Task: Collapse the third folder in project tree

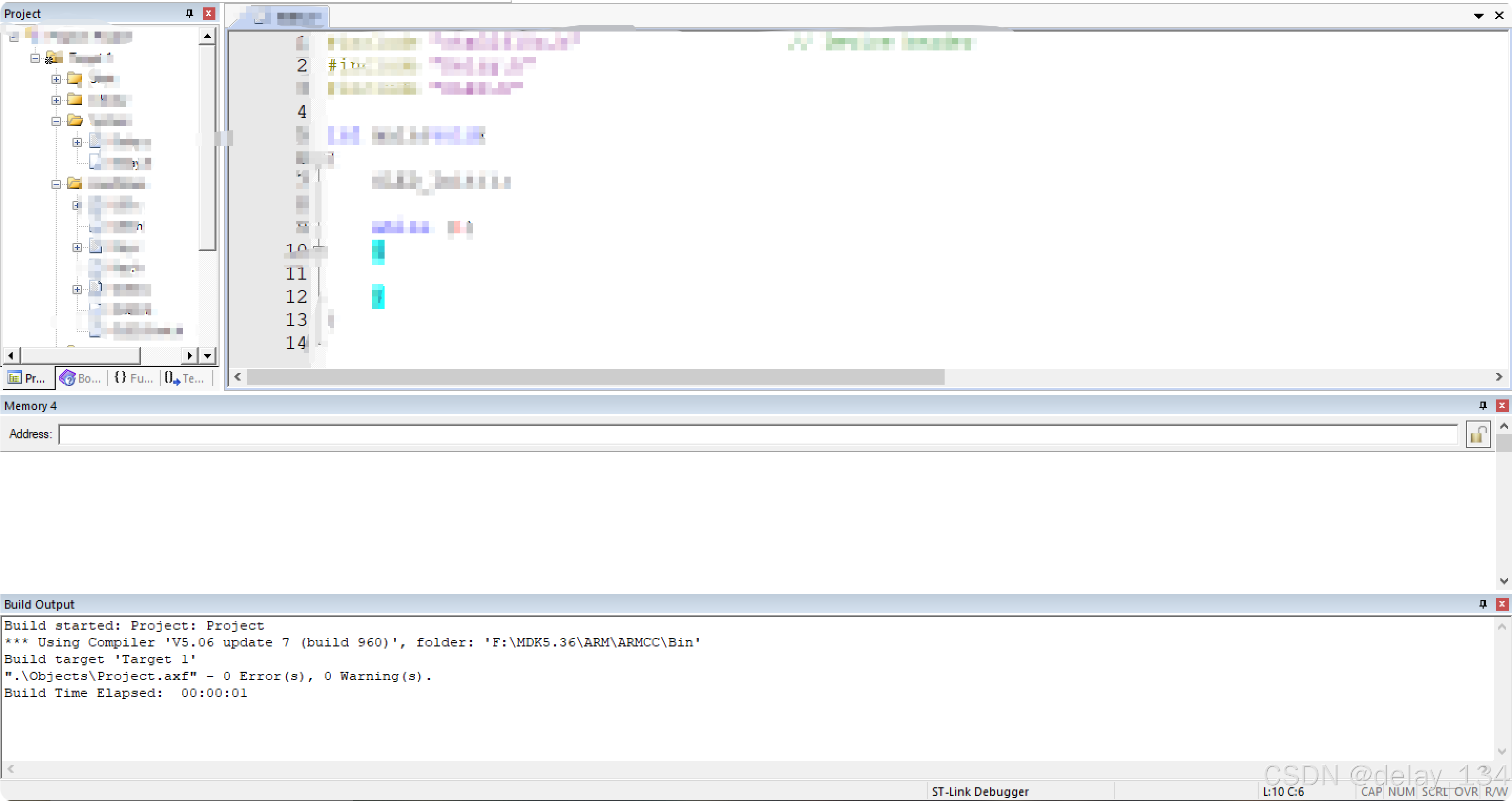Action: [56, 121]
